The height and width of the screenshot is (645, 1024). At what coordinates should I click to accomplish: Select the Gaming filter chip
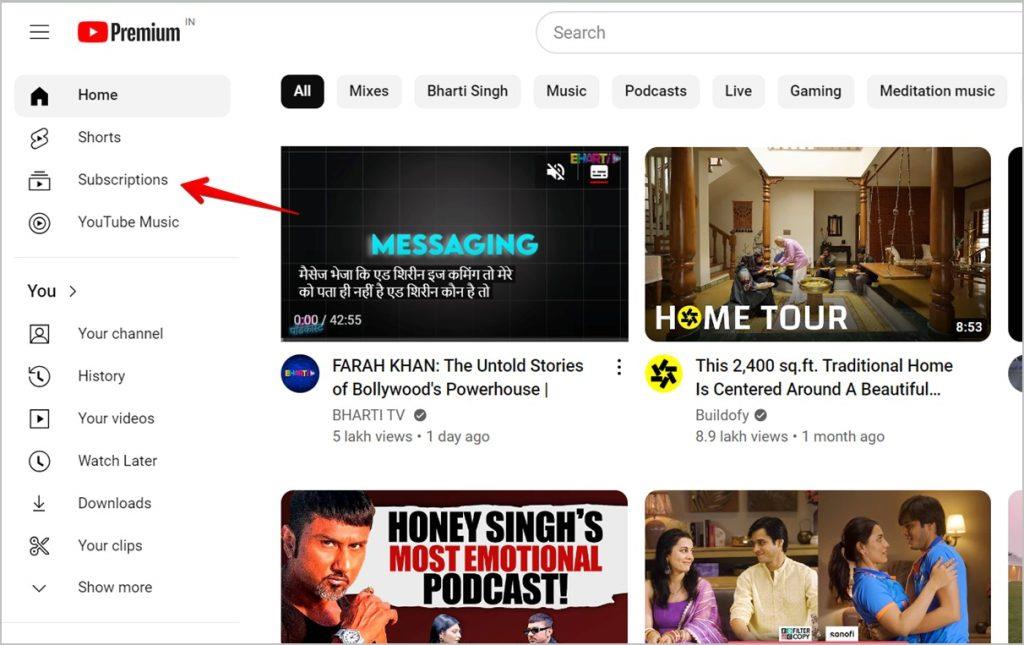point(816,91)
